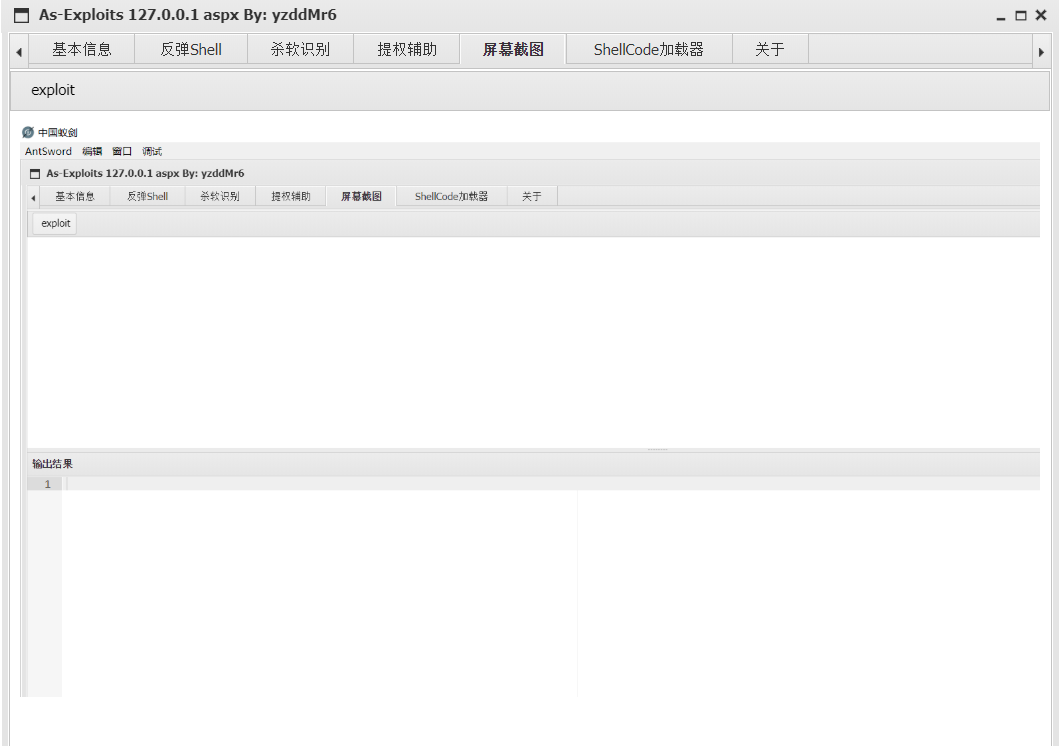Open the 窗口 menu
1059x746 pixels.
click(x=122, y=151)
